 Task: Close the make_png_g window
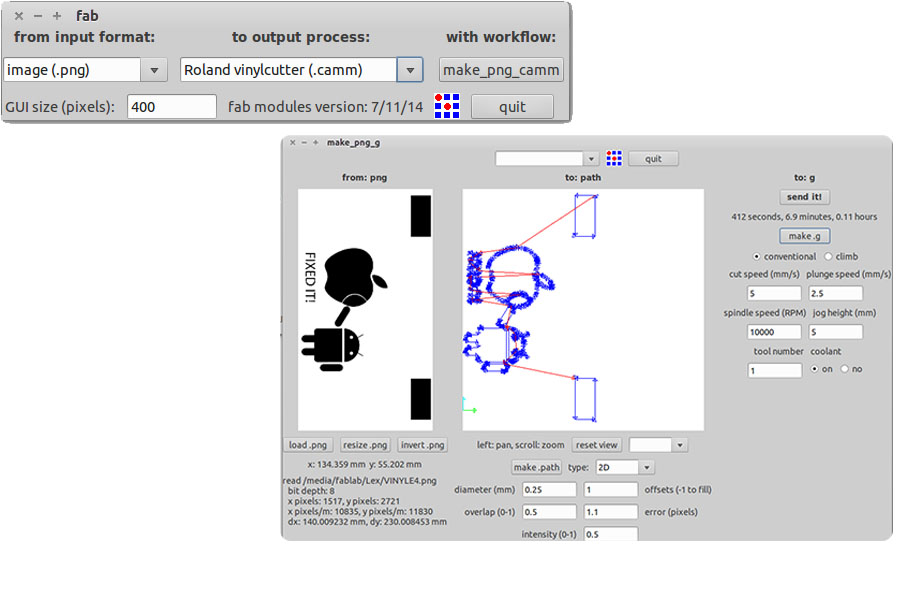[x=293, y=142]
